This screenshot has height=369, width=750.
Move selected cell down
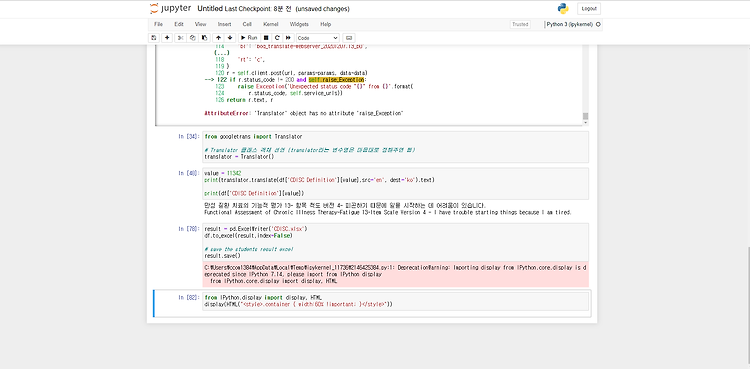coord(230,37)
